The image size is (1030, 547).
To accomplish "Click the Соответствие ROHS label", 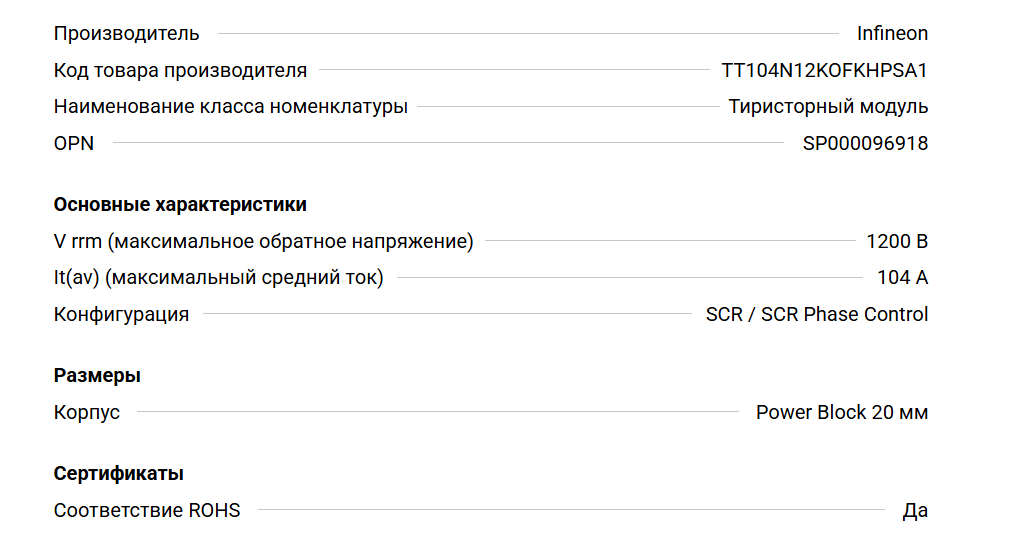I will tap(147, 511).
